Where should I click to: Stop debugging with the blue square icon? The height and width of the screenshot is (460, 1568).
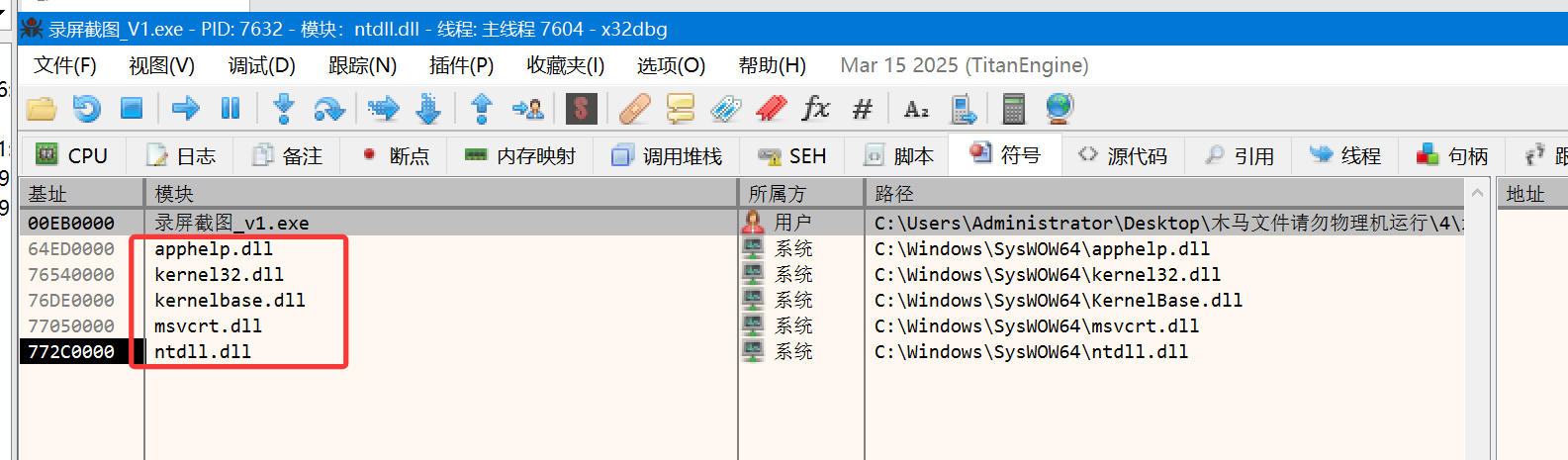[132, 108]
